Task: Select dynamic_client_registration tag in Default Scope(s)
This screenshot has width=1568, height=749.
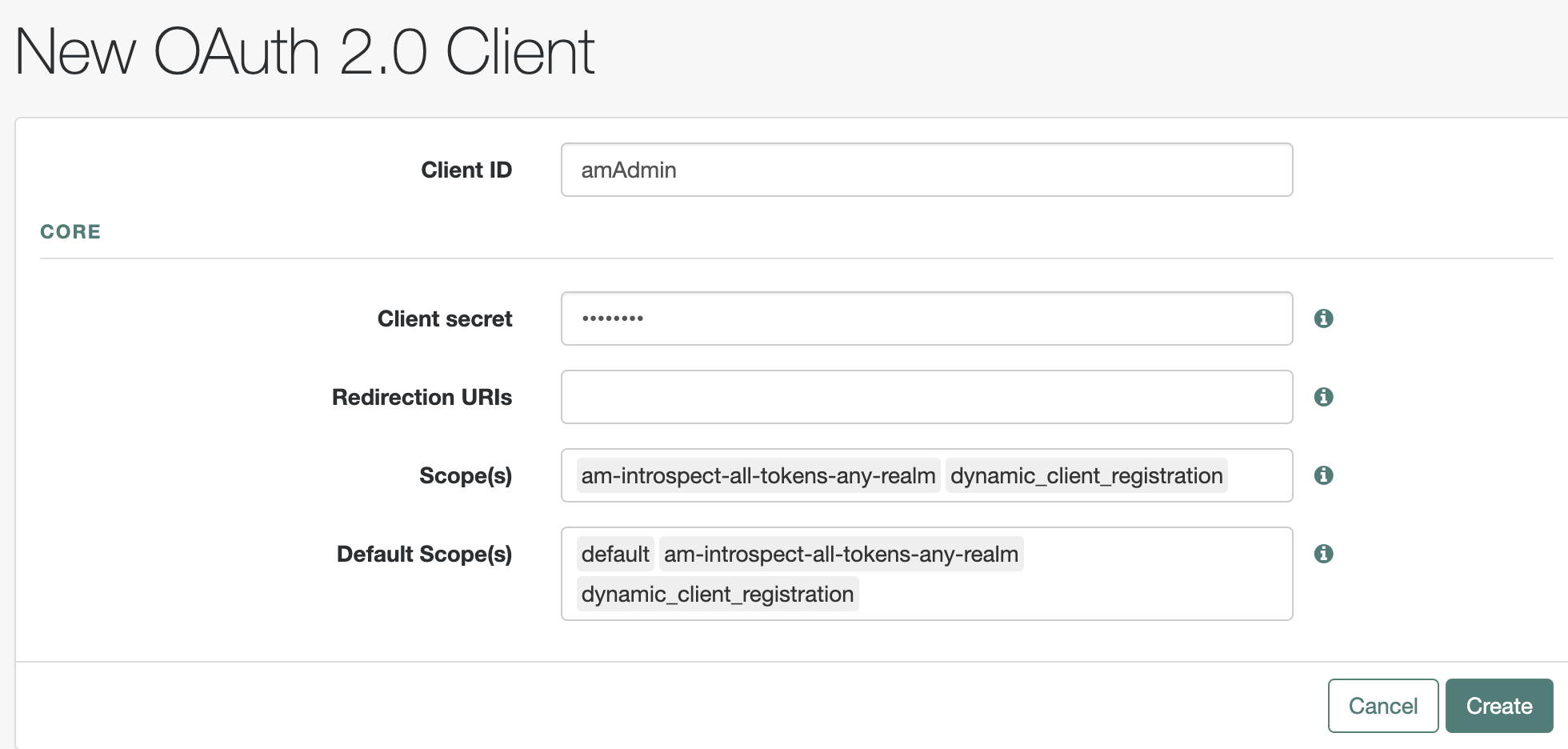Action: pos(718,594)
